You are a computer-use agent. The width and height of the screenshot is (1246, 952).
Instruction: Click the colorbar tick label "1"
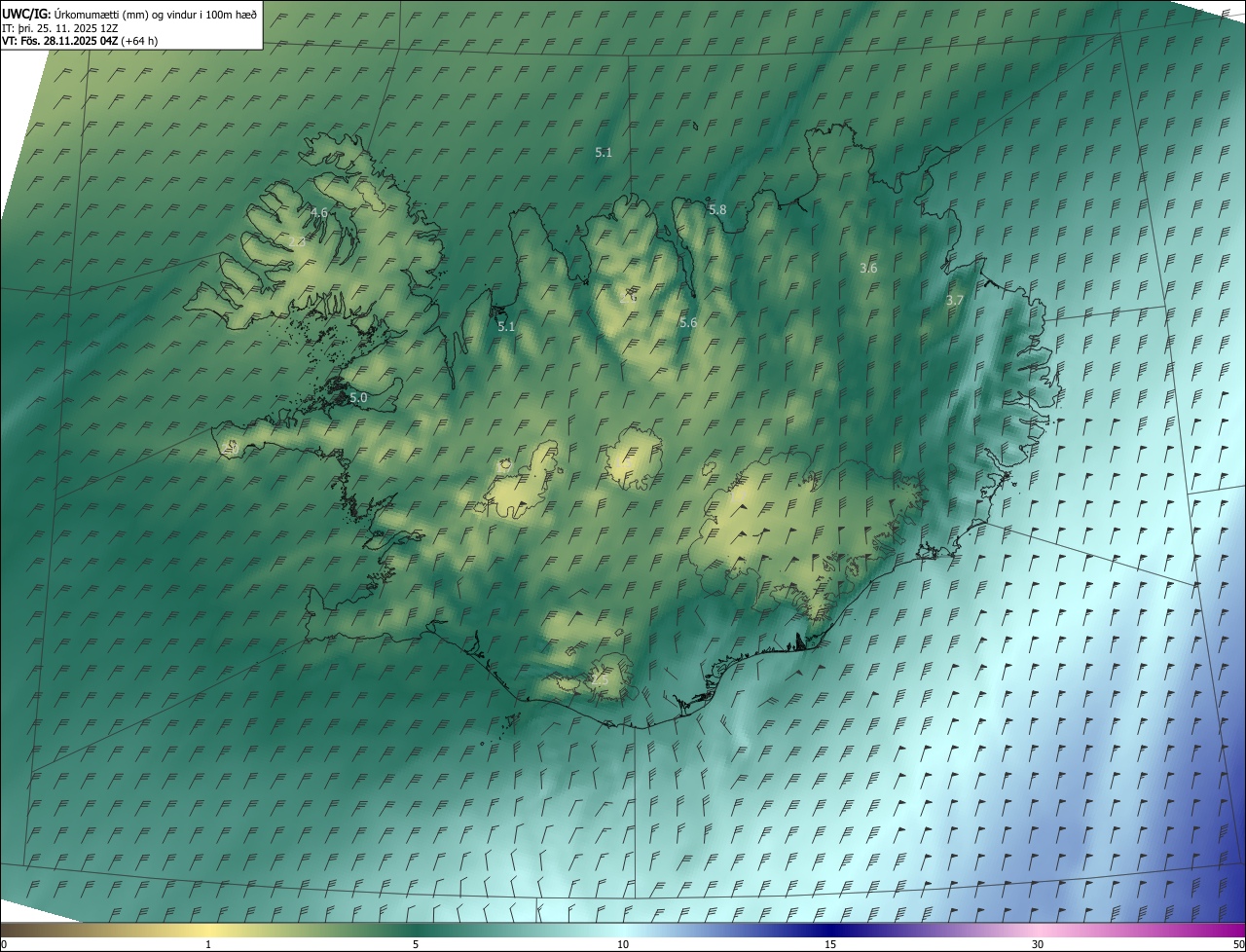[208, 945]
